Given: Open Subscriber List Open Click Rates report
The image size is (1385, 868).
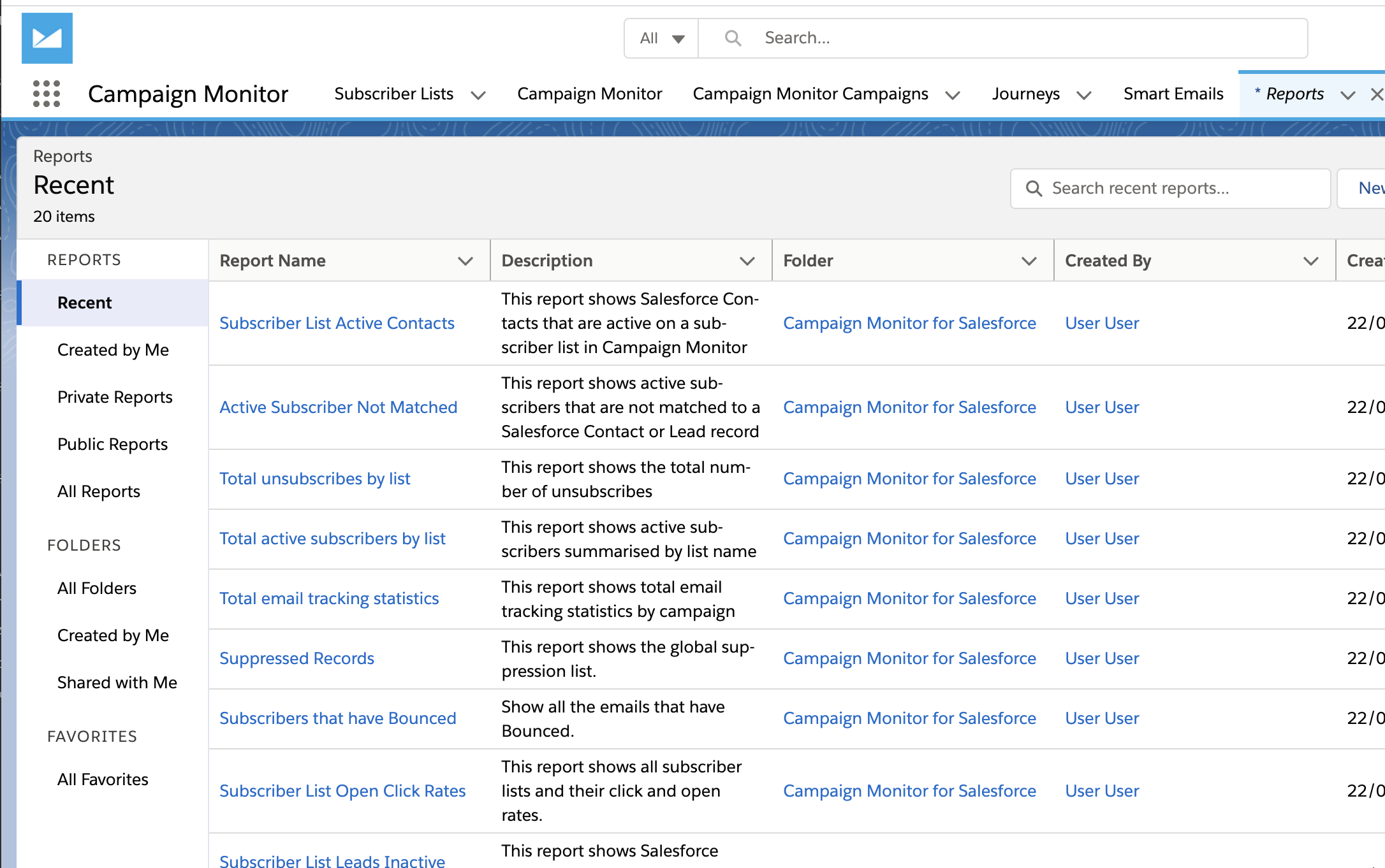Looking at the screenshot, I should click(342, 791).
